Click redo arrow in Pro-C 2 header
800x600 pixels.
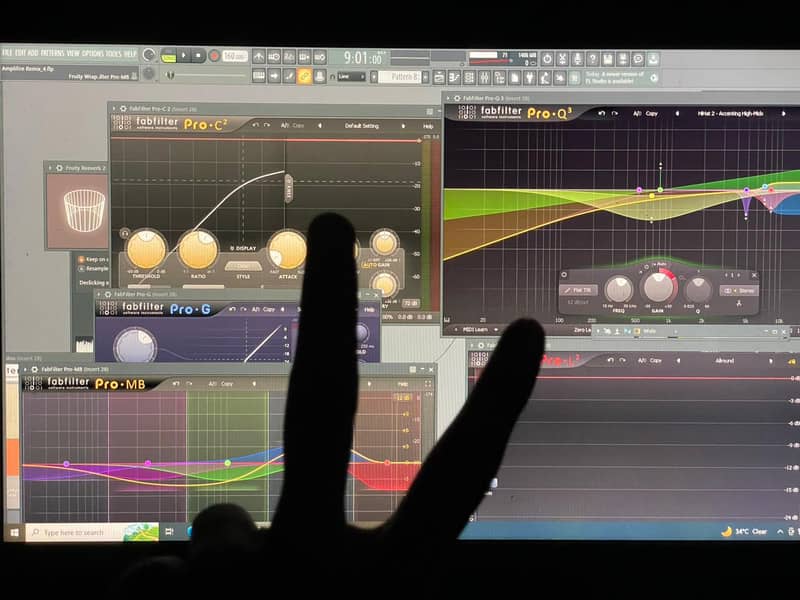tap(266, 125)
